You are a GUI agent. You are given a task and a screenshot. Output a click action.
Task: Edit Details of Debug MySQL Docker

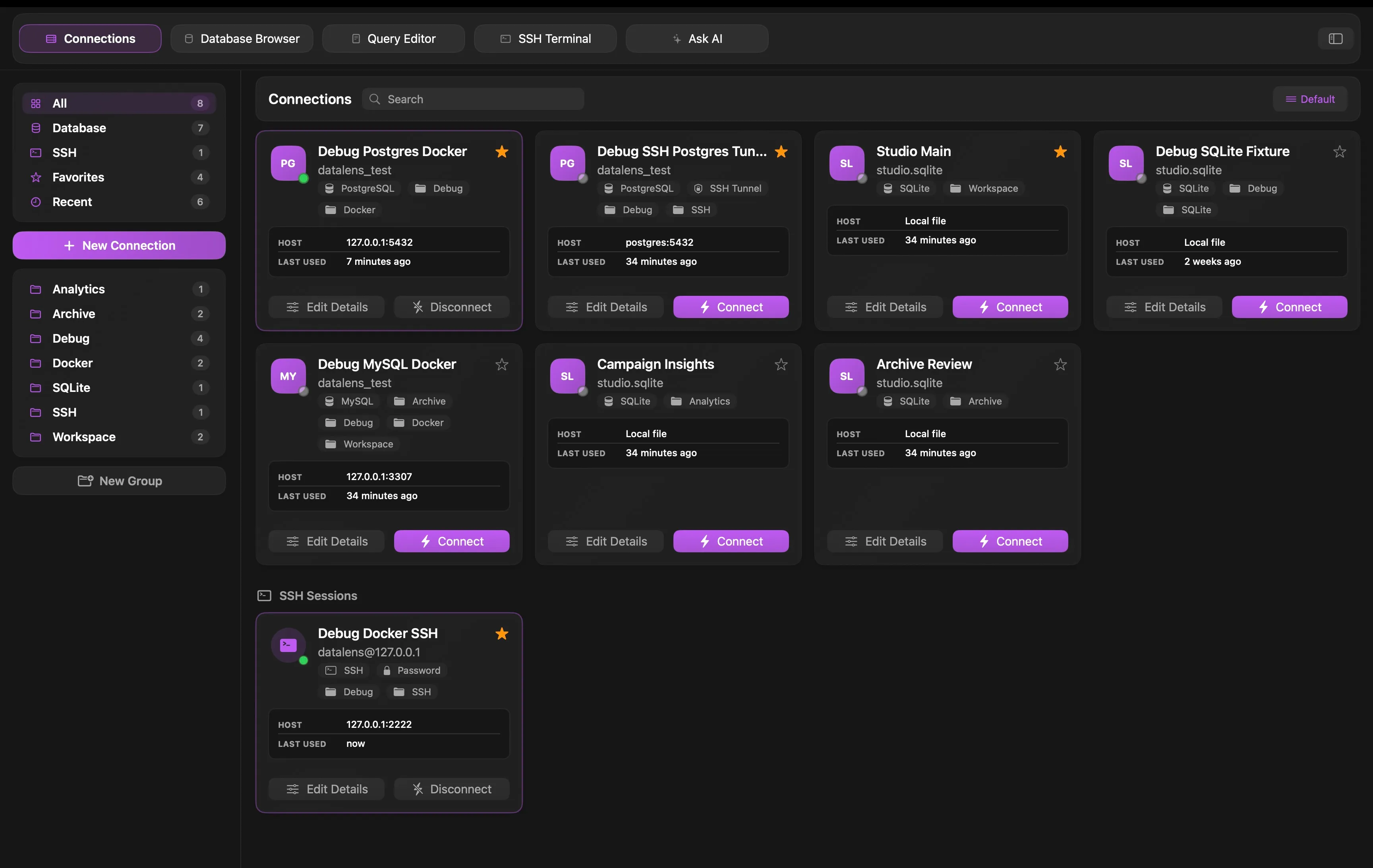pos(327,542)
